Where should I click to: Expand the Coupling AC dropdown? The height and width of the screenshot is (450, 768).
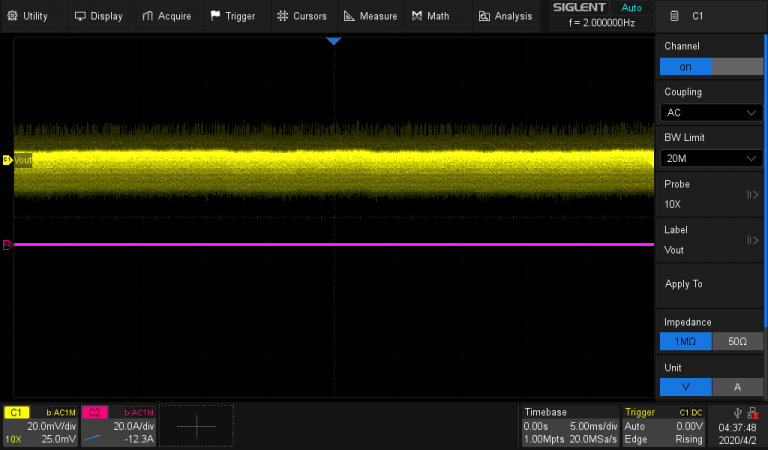coord(711,113)
